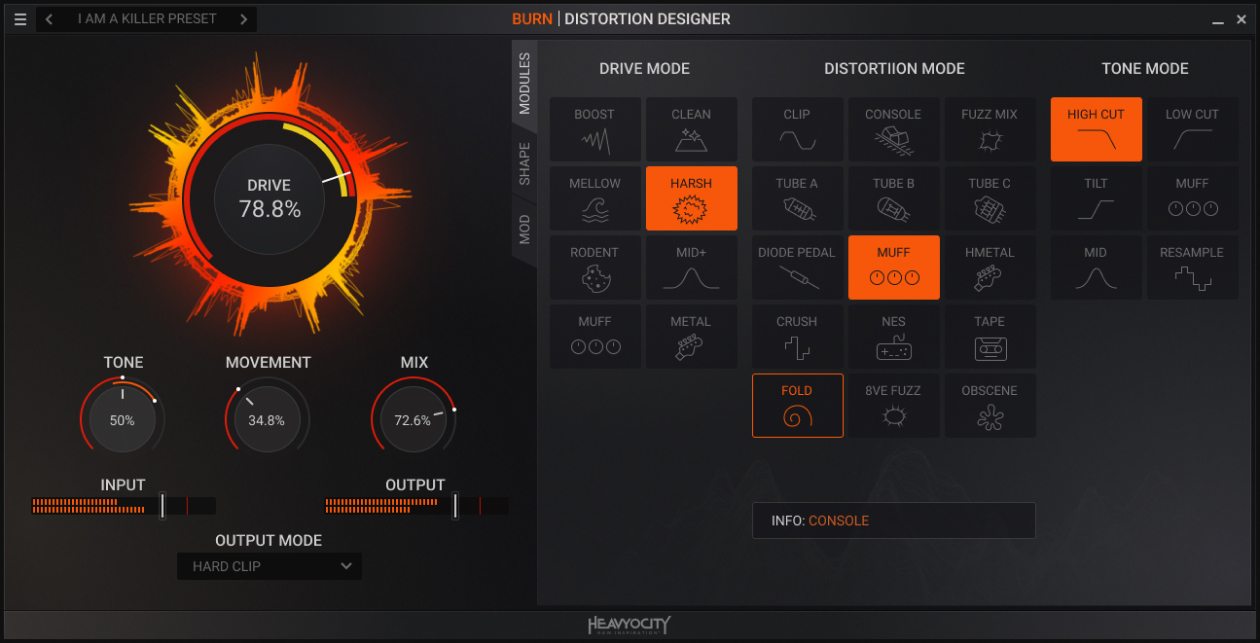The height and width of the screenshot is (643, 1260).
Task: Disable the active Harsh drive mode
Action: (x=691, y=198)
